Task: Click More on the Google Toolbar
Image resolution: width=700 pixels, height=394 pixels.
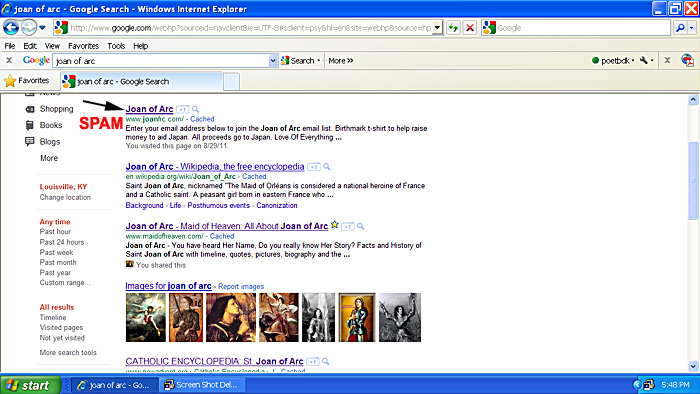Action: (x=341, y=61)
